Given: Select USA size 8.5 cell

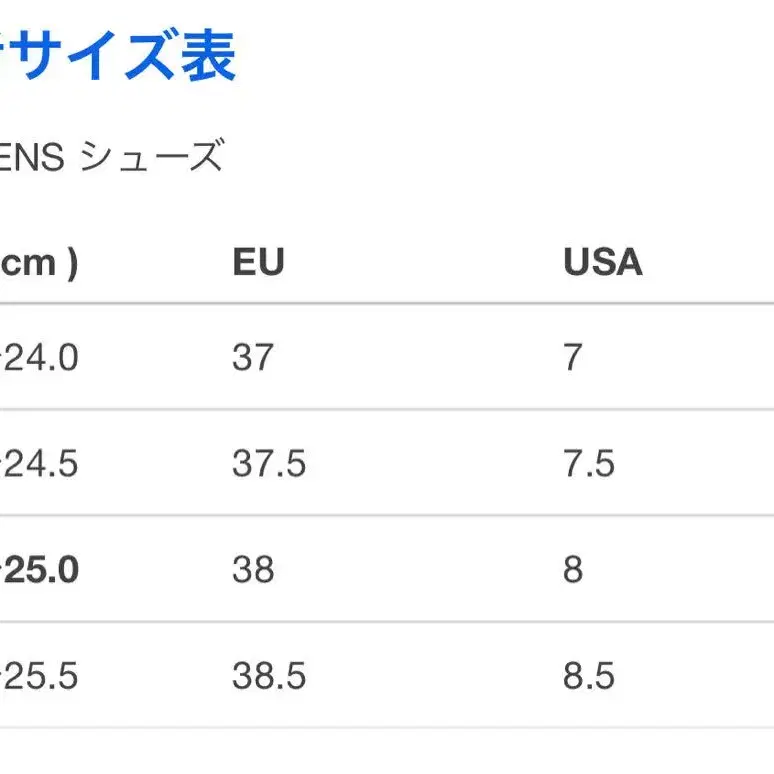Looking at the screenshot, I should pos(588,677).
